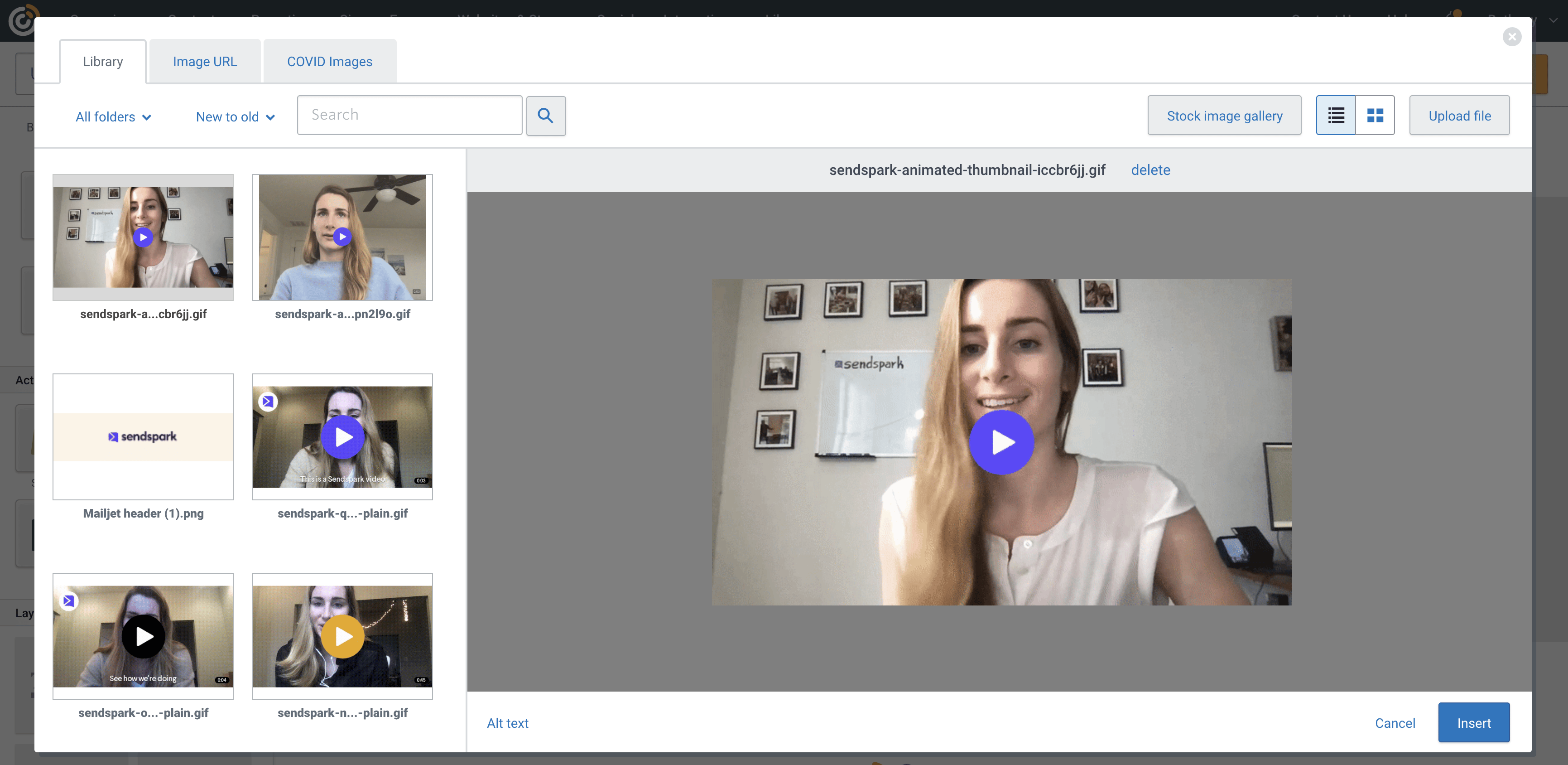Switch to list view layout

pyautogui.click(x=1336, y=115)
